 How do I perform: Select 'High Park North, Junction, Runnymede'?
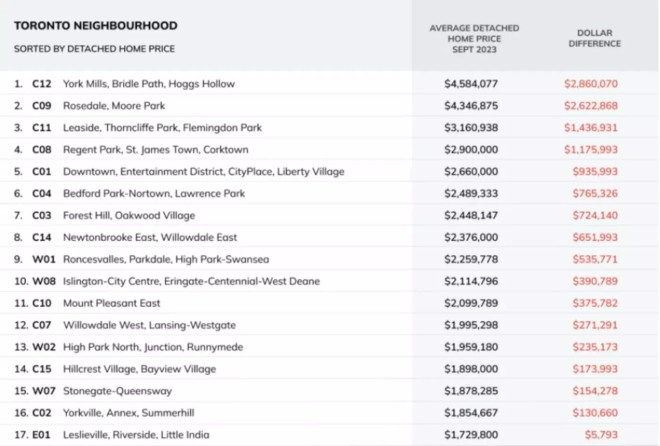coord(153,347)
